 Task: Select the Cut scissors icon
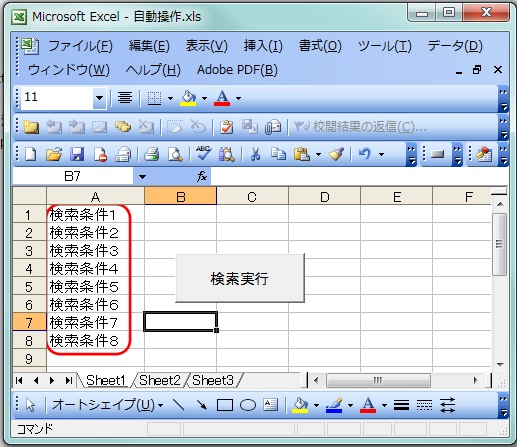pos(255,154)
